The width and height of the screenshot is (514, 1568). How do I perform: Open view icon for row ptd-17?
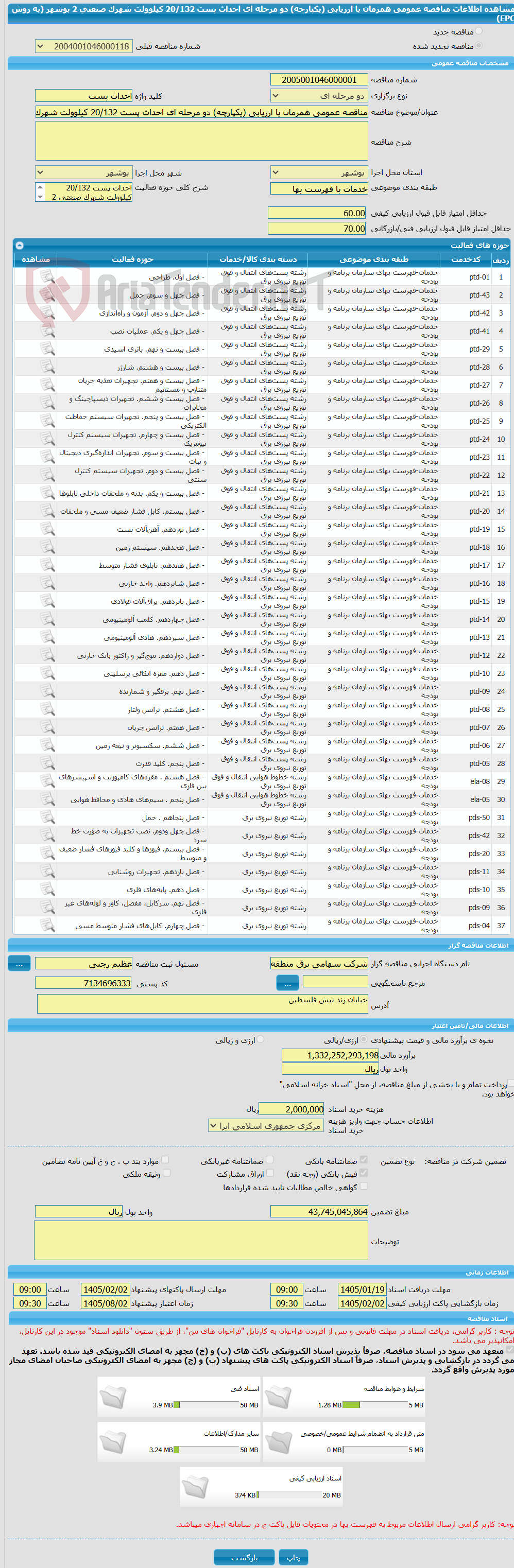tap(47, 565)
